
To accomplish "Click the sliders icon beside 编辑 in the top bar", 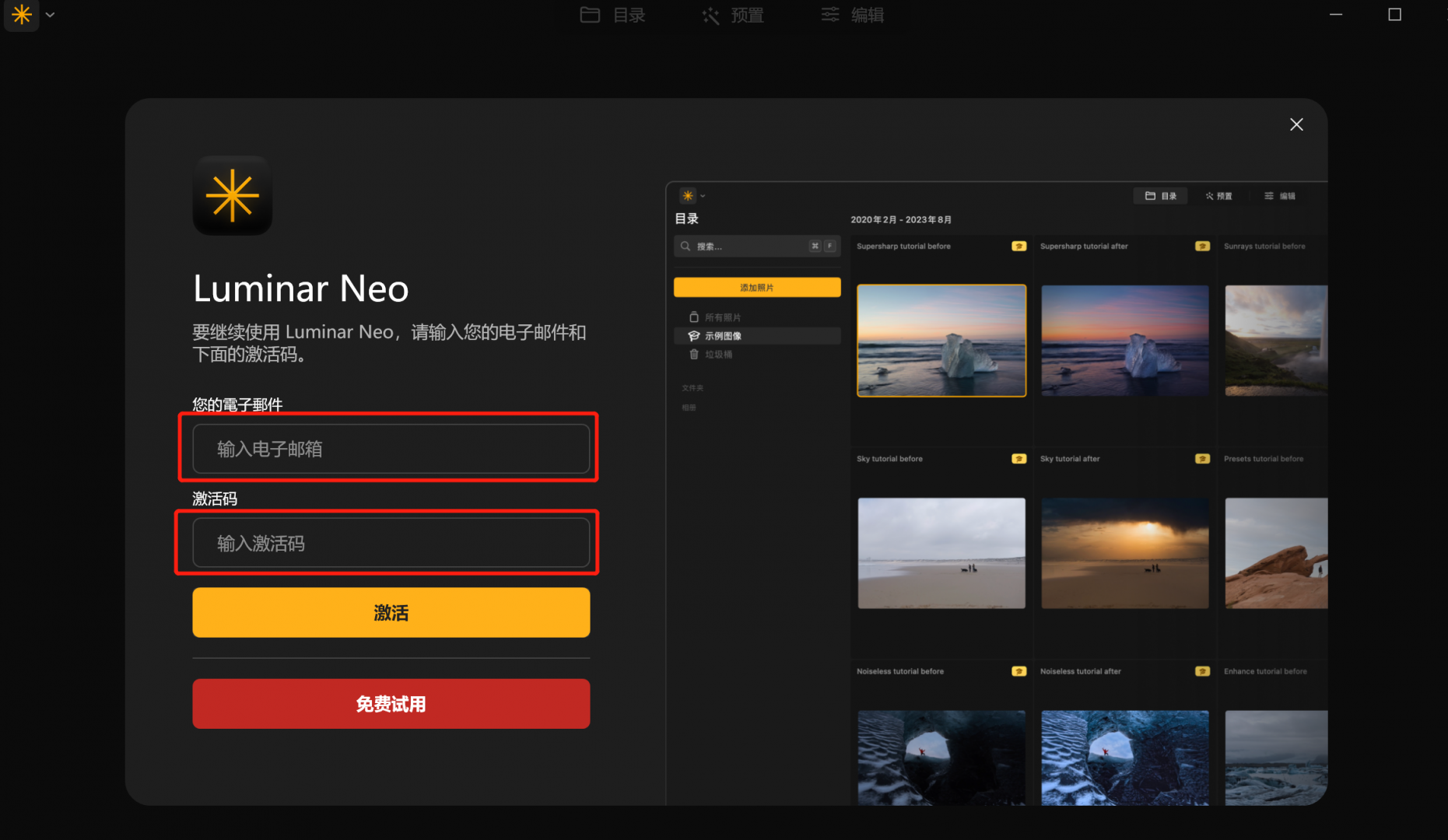I will pos(830,15).
